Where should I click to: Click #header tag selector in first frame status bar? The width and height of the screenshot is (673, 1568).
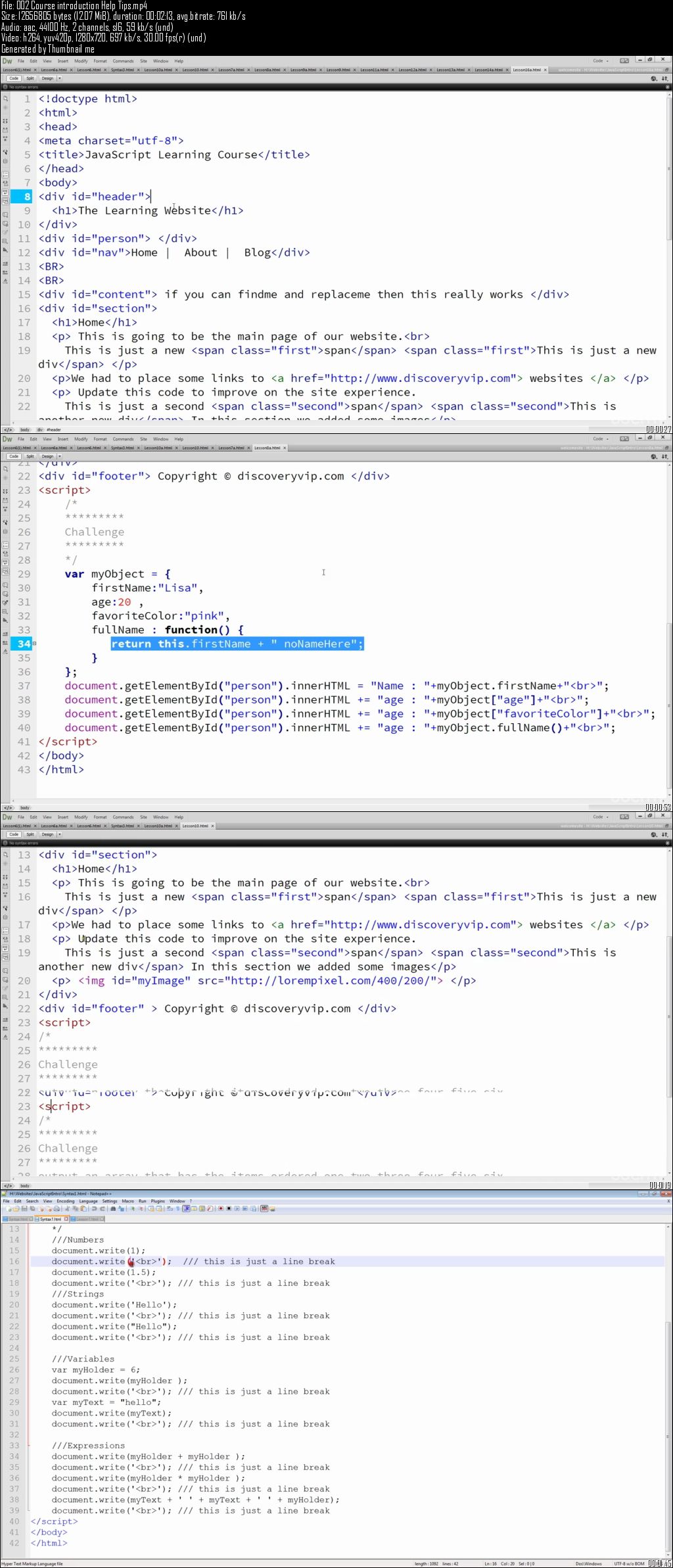[53, 429]
